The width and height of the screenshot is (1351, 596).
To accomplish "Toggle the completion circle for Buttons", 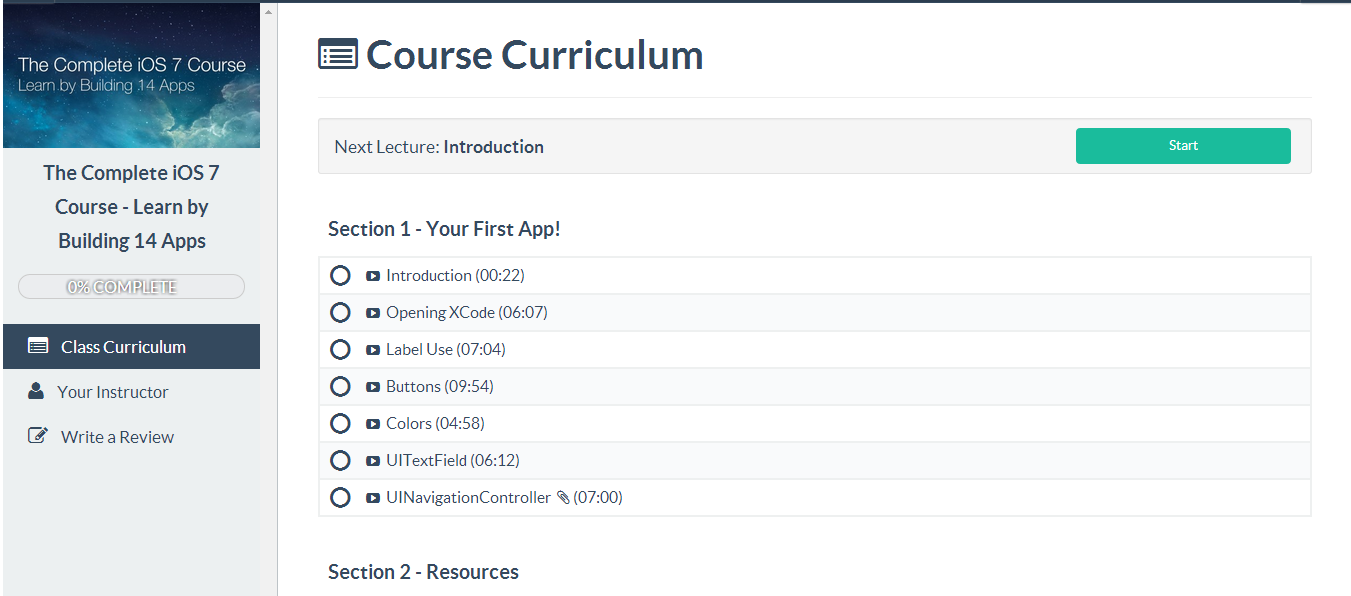I will (x=340, y=387).
